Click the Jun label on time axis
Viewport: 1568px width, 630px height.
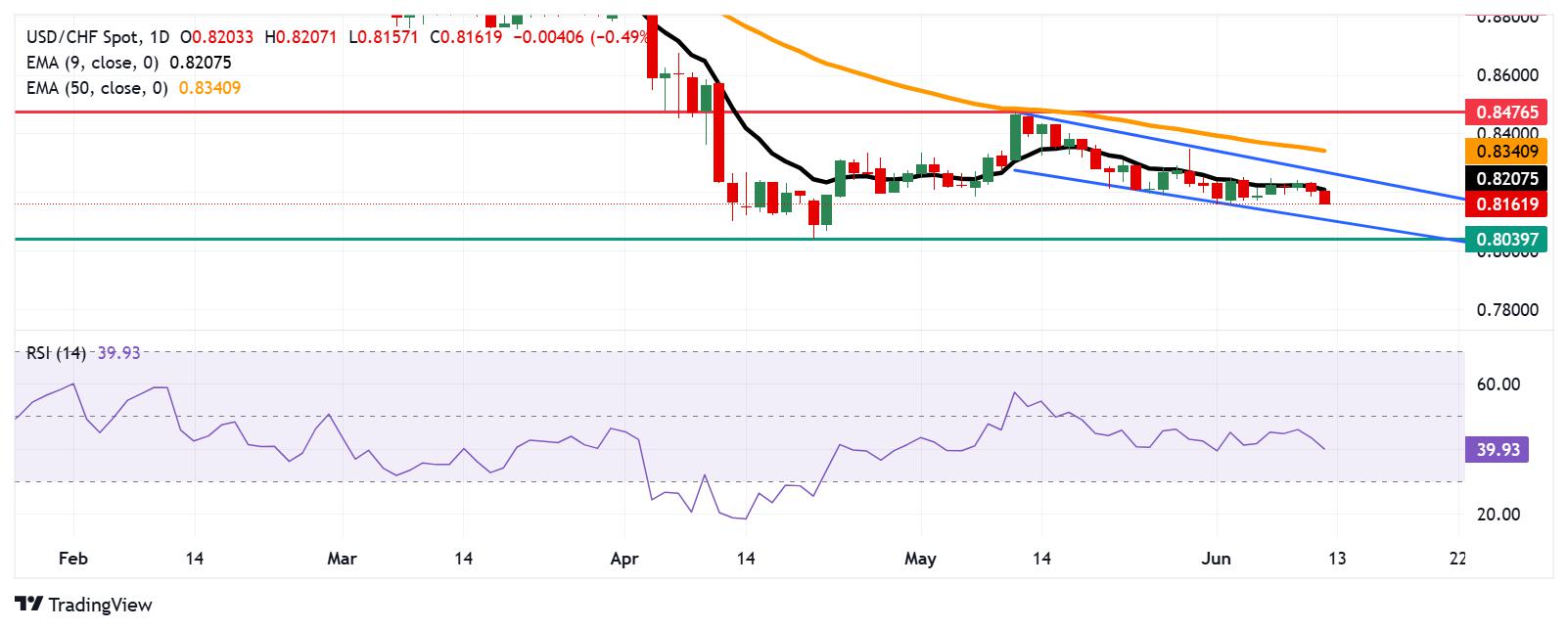click(1216, 559)
